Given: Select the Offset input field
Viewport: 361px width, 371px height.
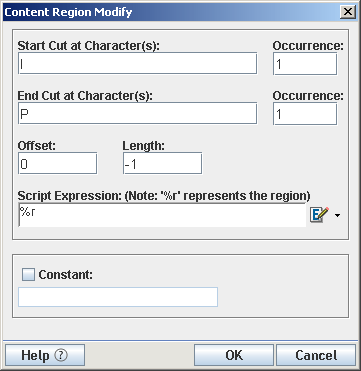Looking at the screenshot, I should pyautogui.click(x=57, y=163).
